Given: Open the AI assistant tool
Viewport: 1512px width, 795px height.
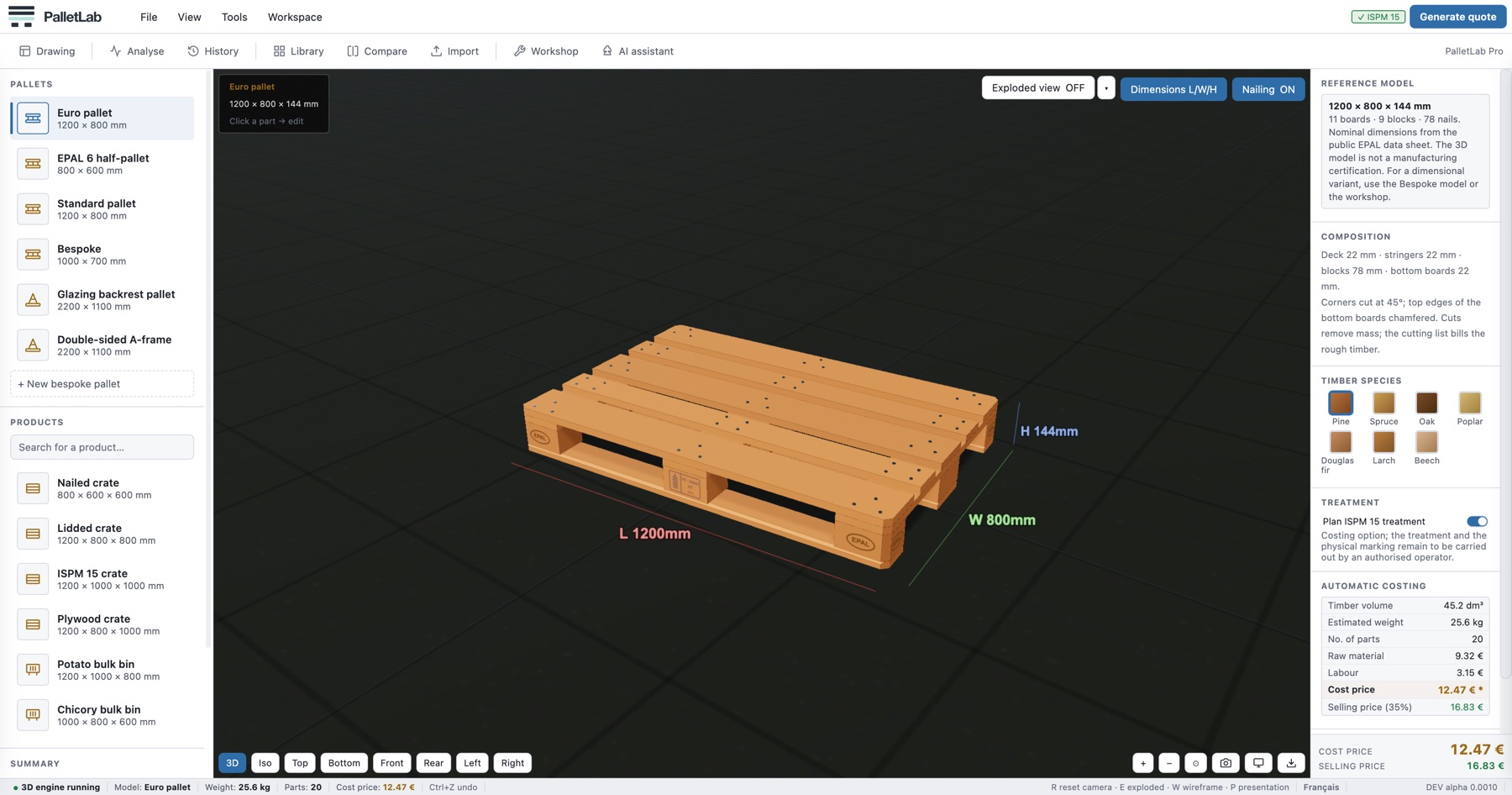Looking at the screenshot, I should pos(638,51).
